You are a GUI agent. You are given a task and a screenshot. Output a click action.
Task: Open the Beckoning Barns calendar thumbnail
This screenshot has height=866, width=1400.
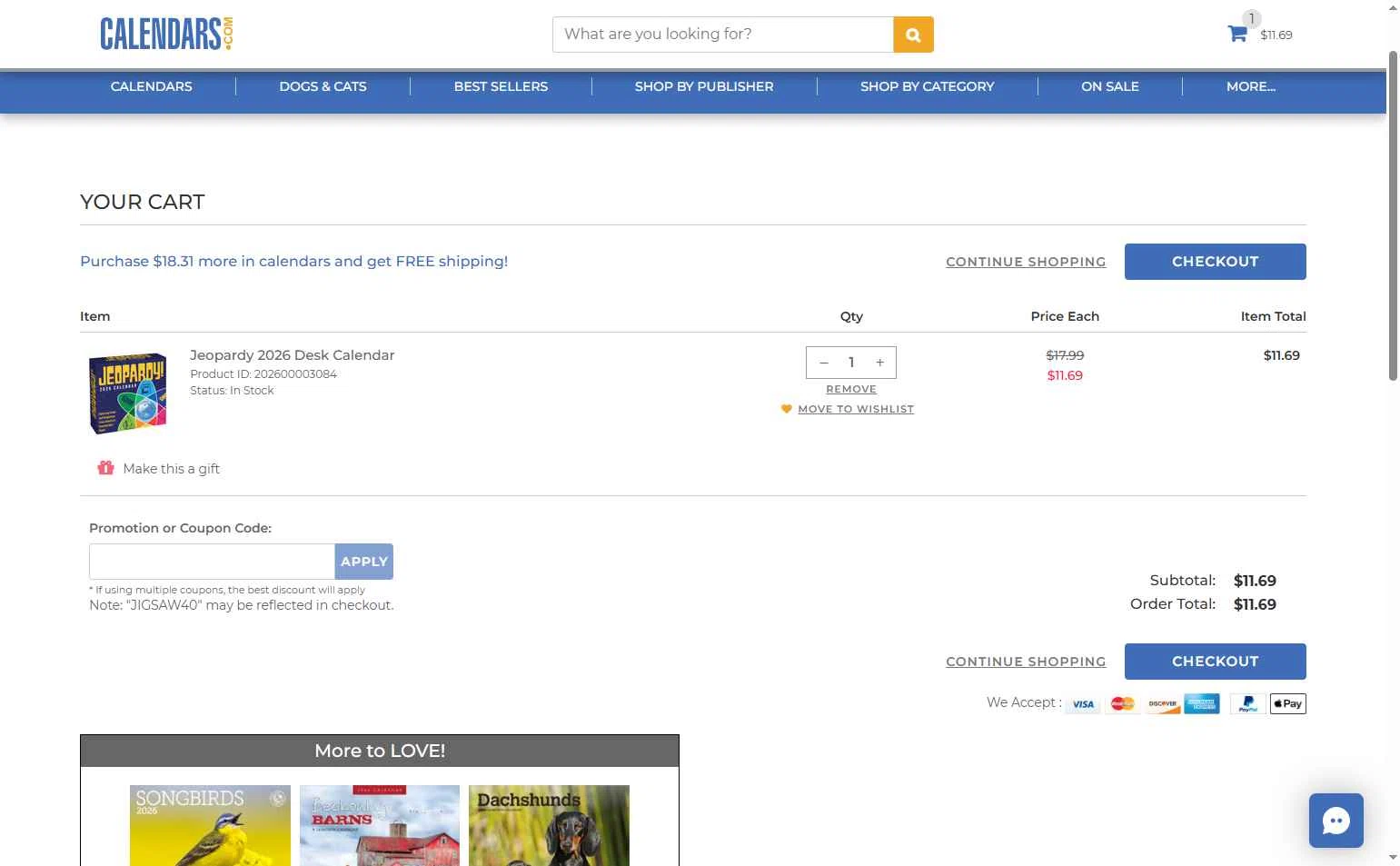[x=380, y=825]
